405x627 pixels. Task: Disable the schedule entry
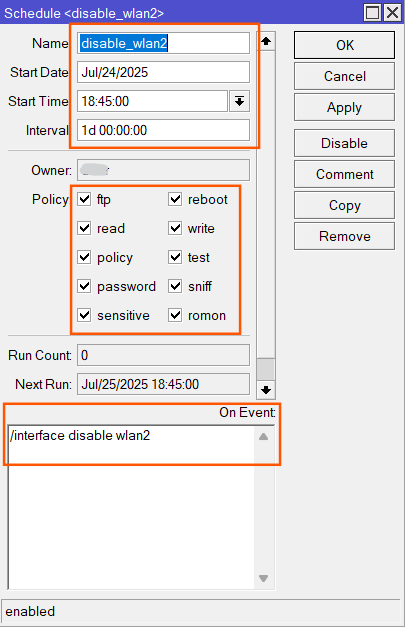(x=344, y=143)
